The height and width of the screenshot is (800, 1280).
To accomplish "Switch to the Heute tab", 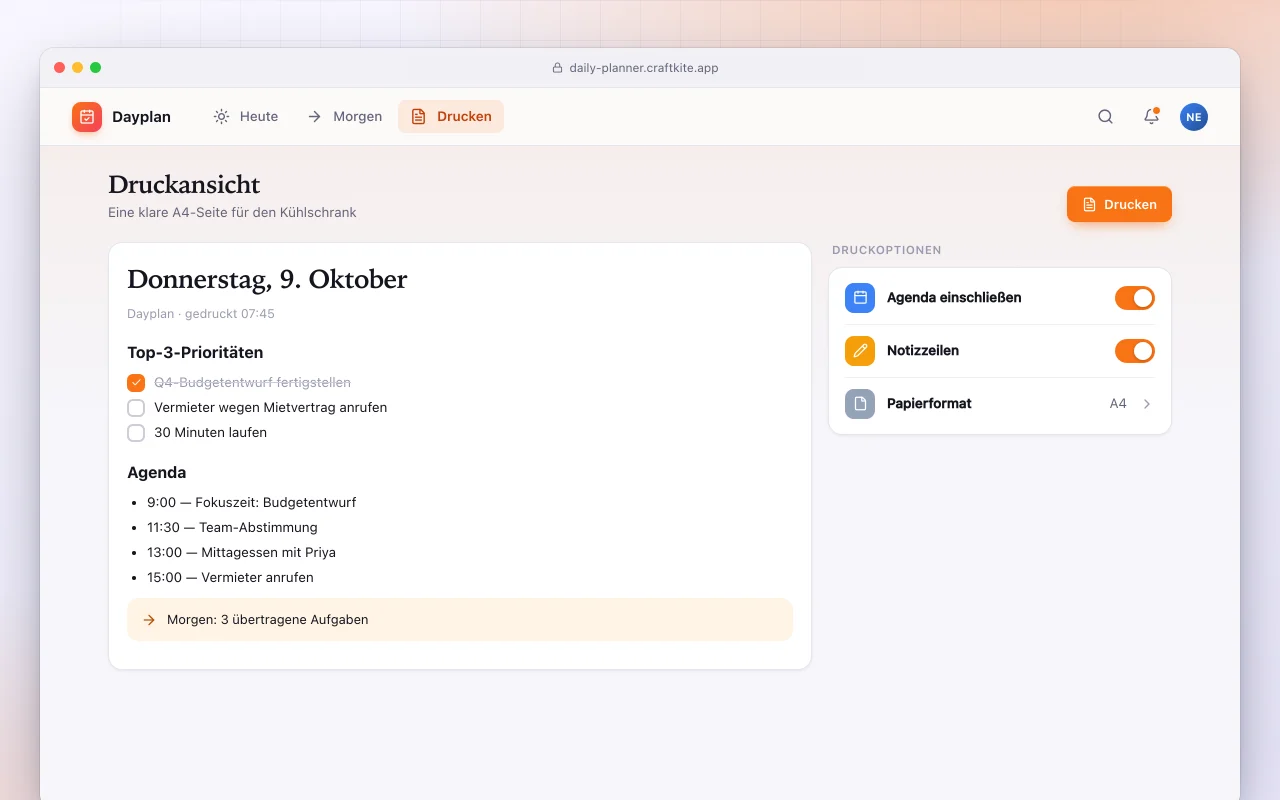I will 246,117.
